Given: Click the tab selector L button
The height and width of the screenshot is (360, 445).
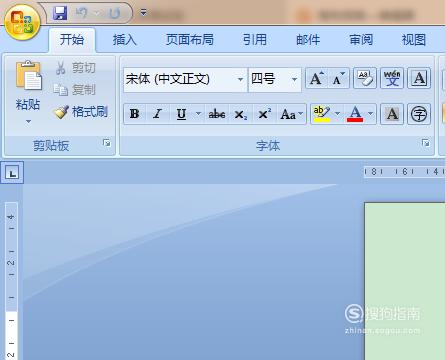Looking at the screenshot, I should pos(12,173).
